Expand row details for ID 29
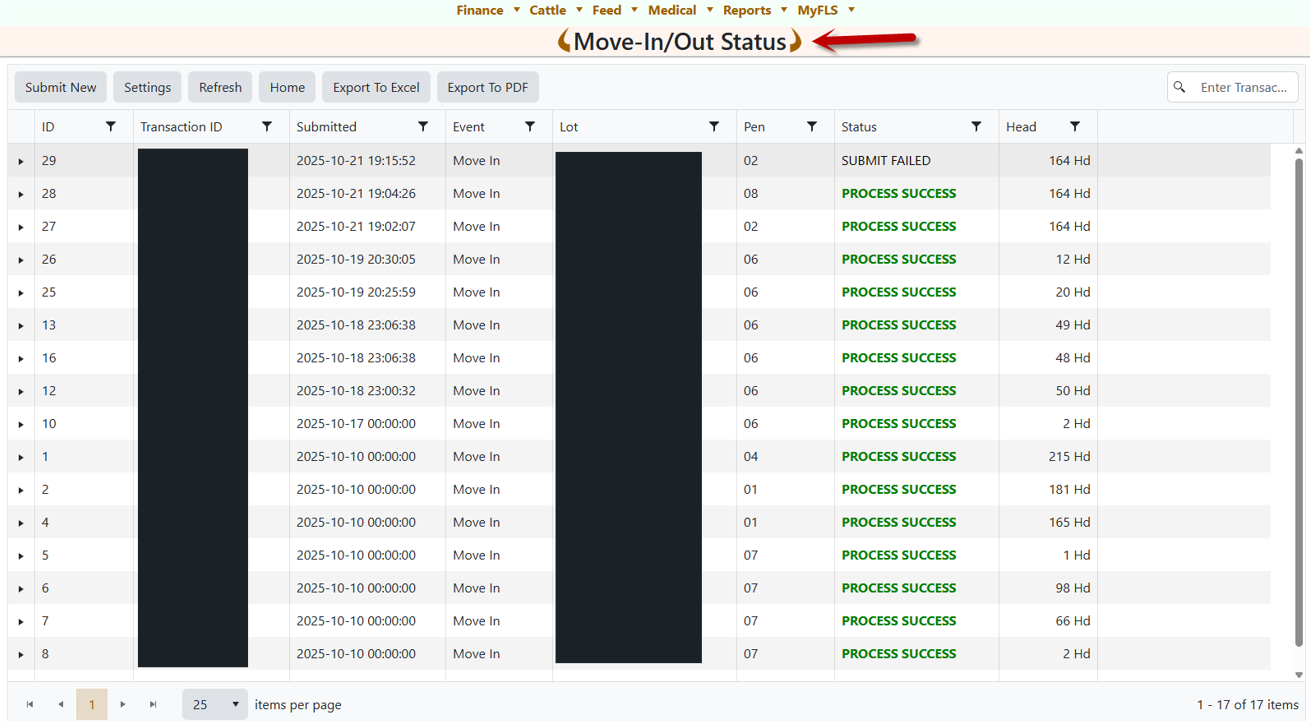This screenshot has width=1310, height=721. click(x=21, y=161)
